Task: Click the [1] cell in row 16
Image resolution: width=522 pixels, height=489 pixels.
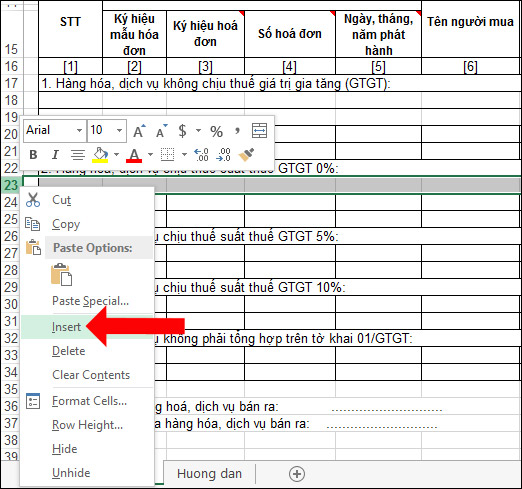Action: (70, 66)
